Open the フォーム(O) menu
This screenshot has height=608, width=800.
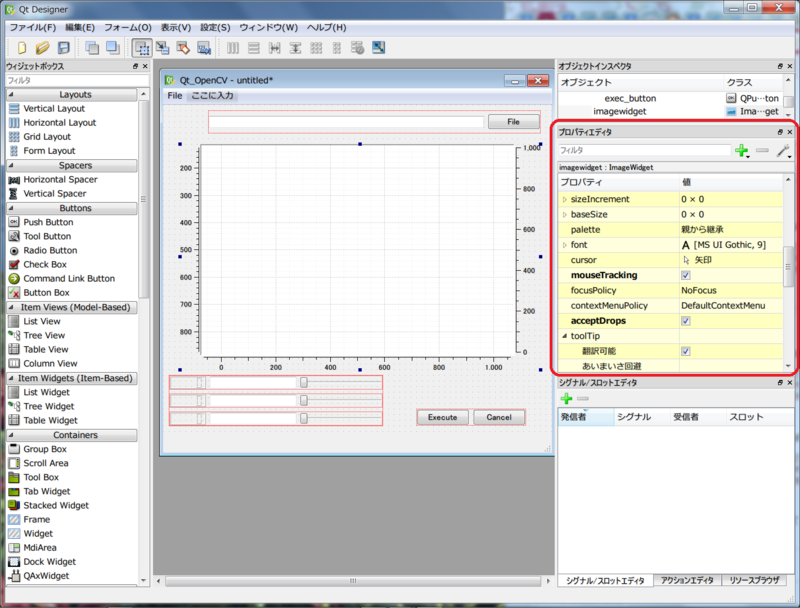coord(128,28)
